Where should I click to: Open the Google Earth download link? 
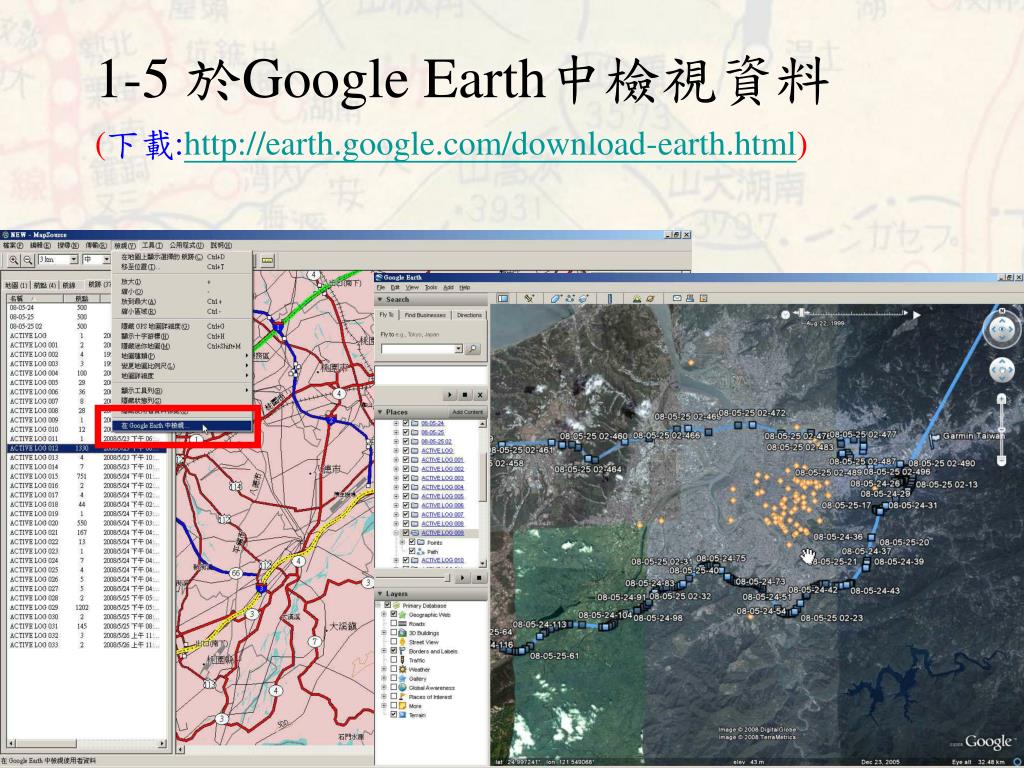tap(490, 144)
